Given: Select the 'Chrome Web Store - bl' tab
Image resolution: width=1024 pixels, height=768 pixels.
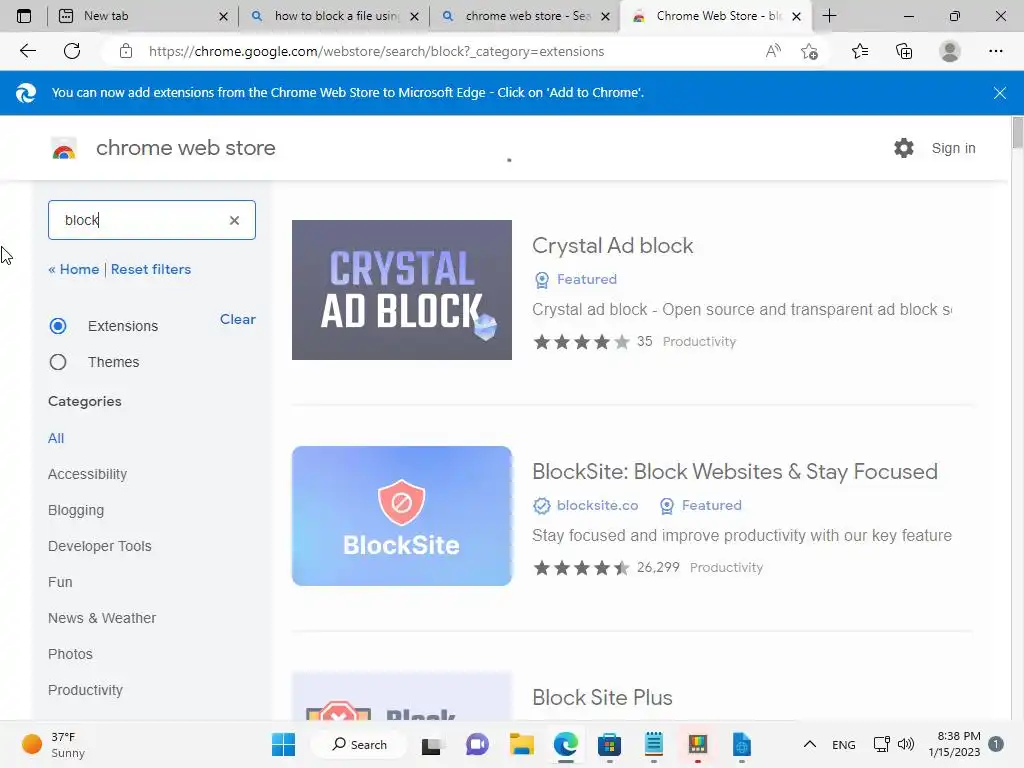Looking at the screenshot, I should click(716, 16).
